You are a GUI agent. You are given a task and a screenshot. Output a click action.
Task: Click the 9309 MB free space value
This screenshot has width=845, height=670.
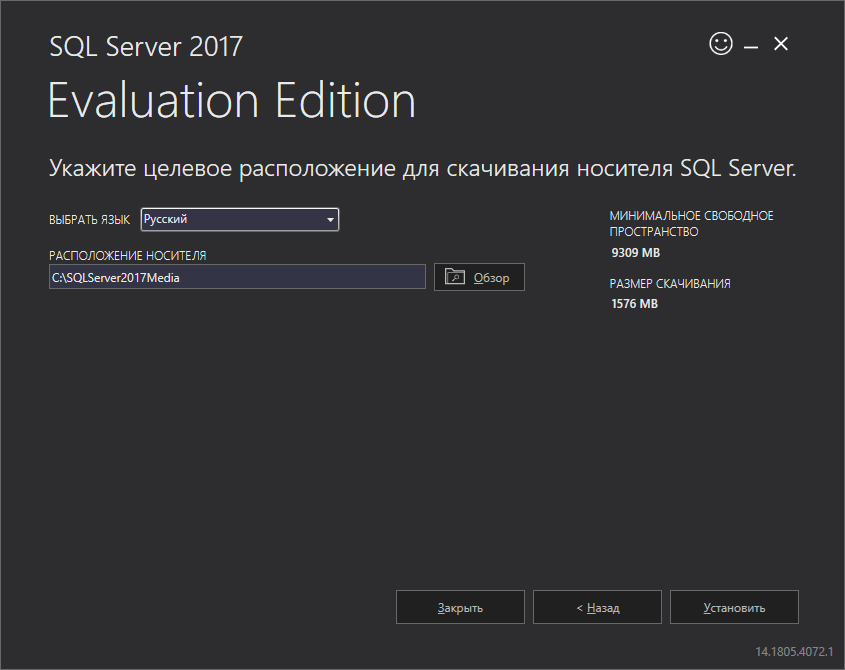(634, 252)
